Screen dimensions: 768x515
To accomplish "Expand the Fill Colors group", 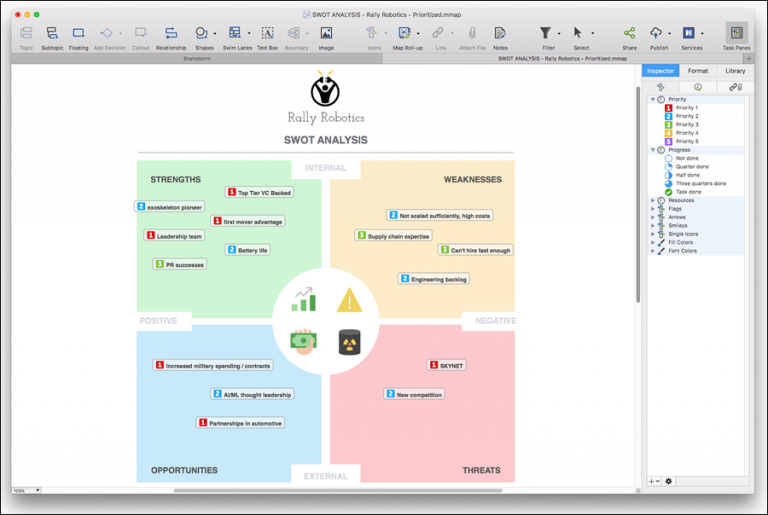I will (x=653, y=242).
